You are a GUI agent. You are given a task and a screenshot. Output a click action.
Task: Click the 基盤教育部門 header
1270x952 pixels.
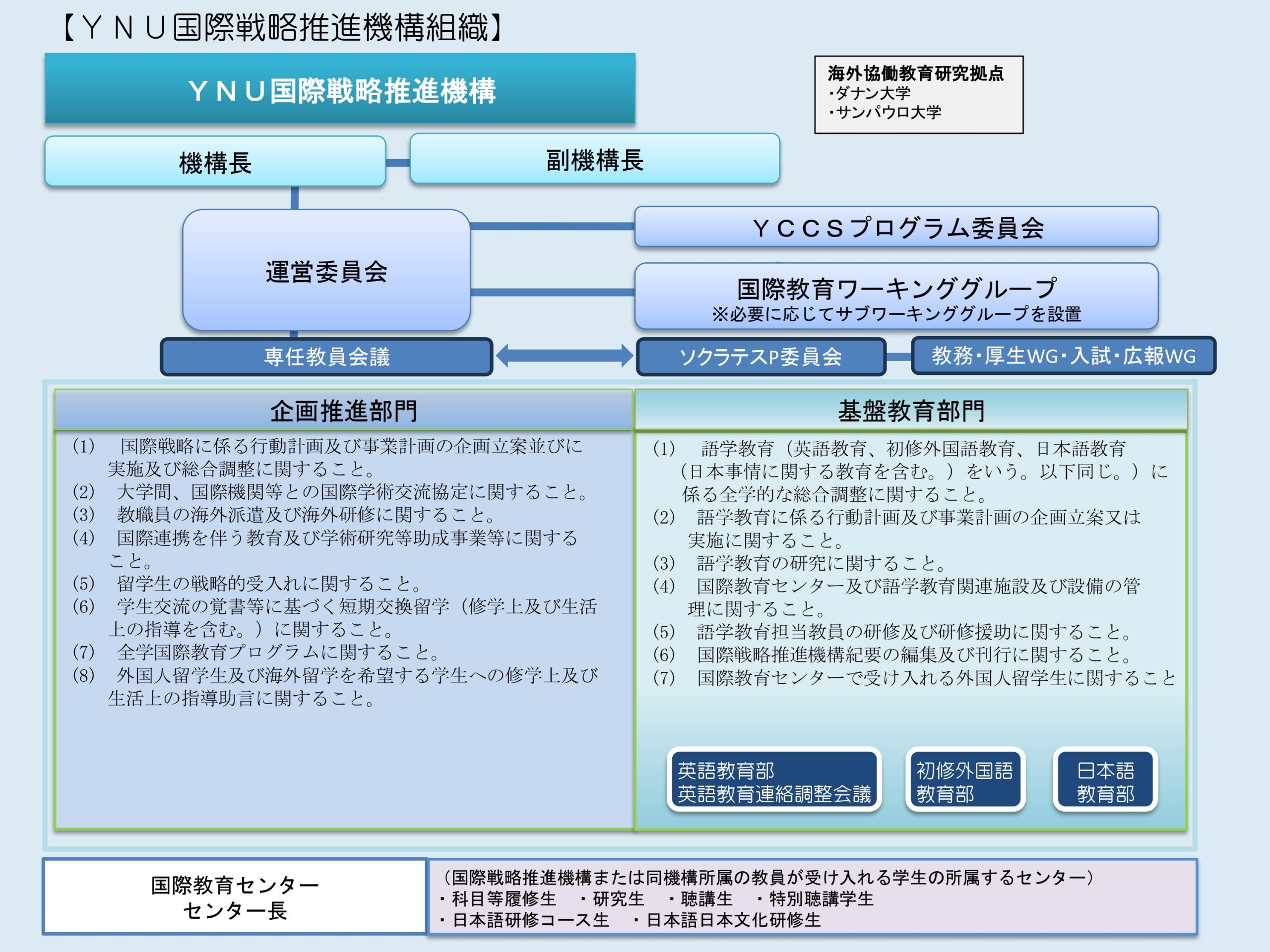911,410
